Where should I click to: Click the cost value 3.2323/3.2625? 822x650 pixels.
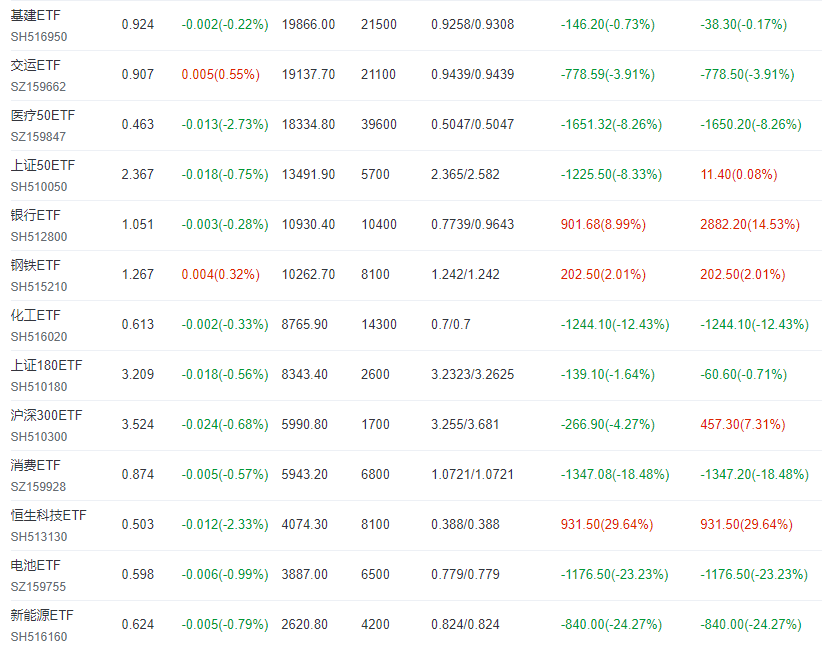click(473, 374)
